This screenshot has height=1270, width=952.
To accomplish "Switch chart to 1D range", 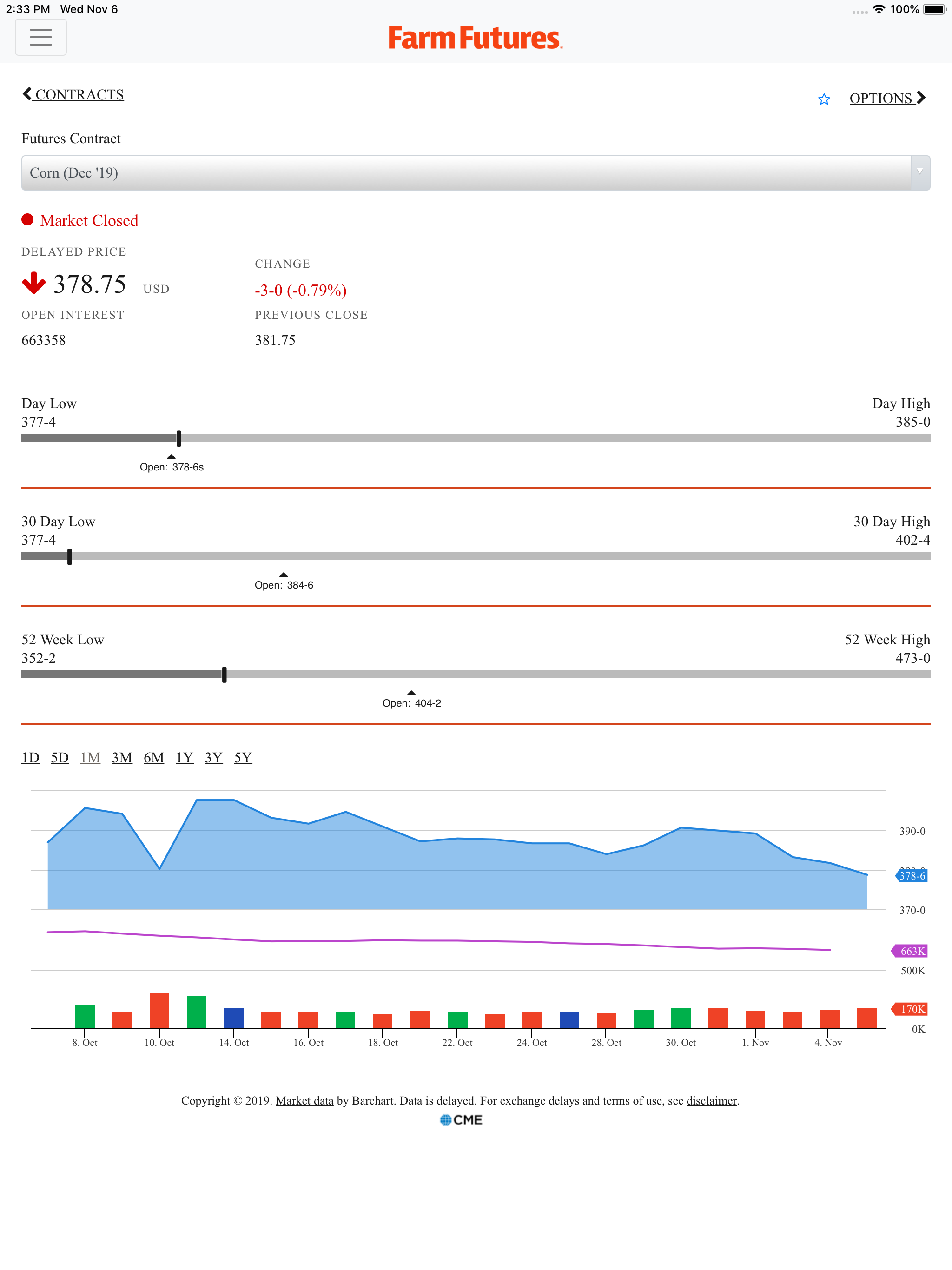I will tap(30, 758).
